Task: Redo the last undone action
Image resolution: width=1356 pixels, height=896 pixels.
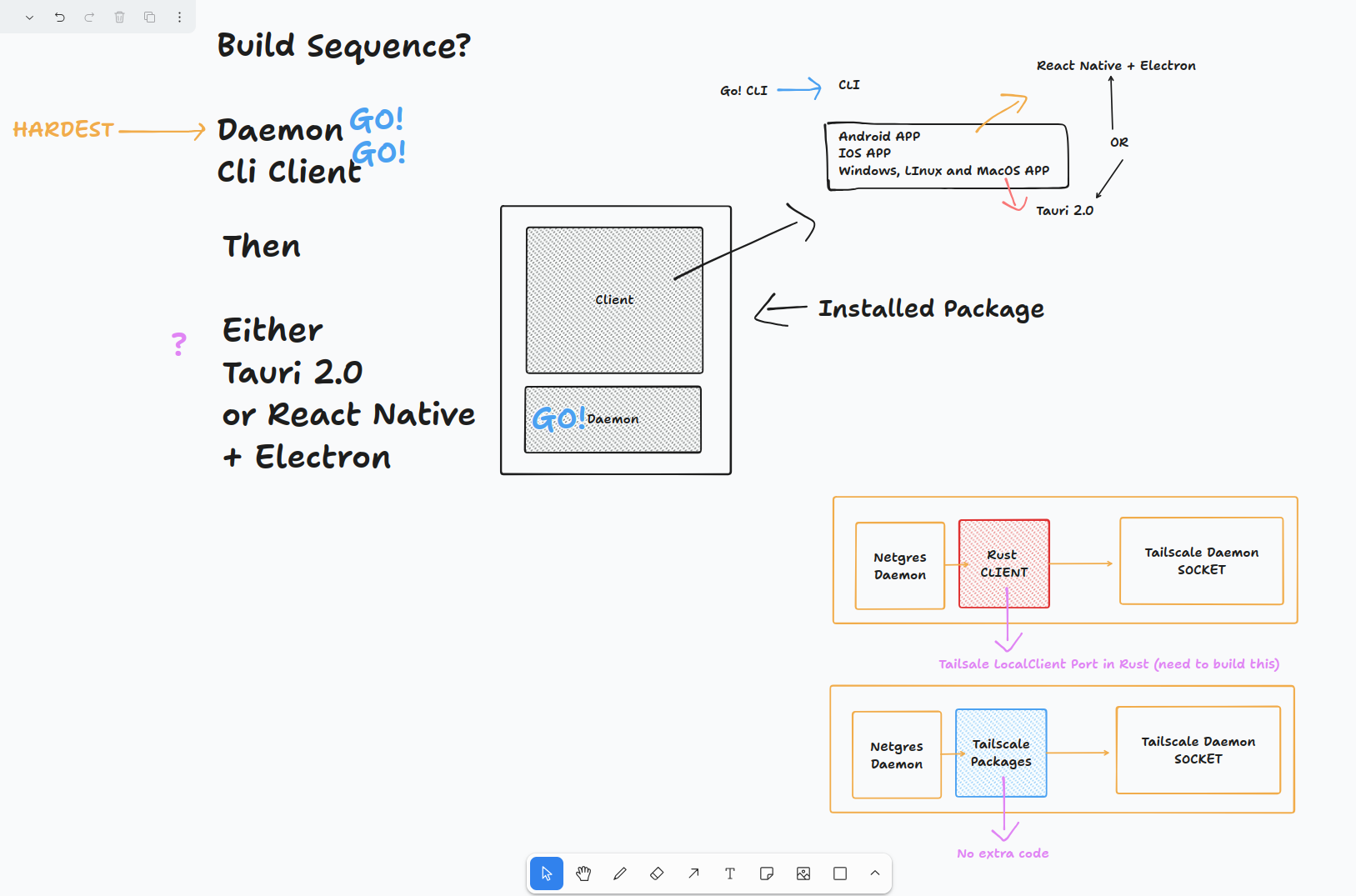Action: tap(89, 17)
